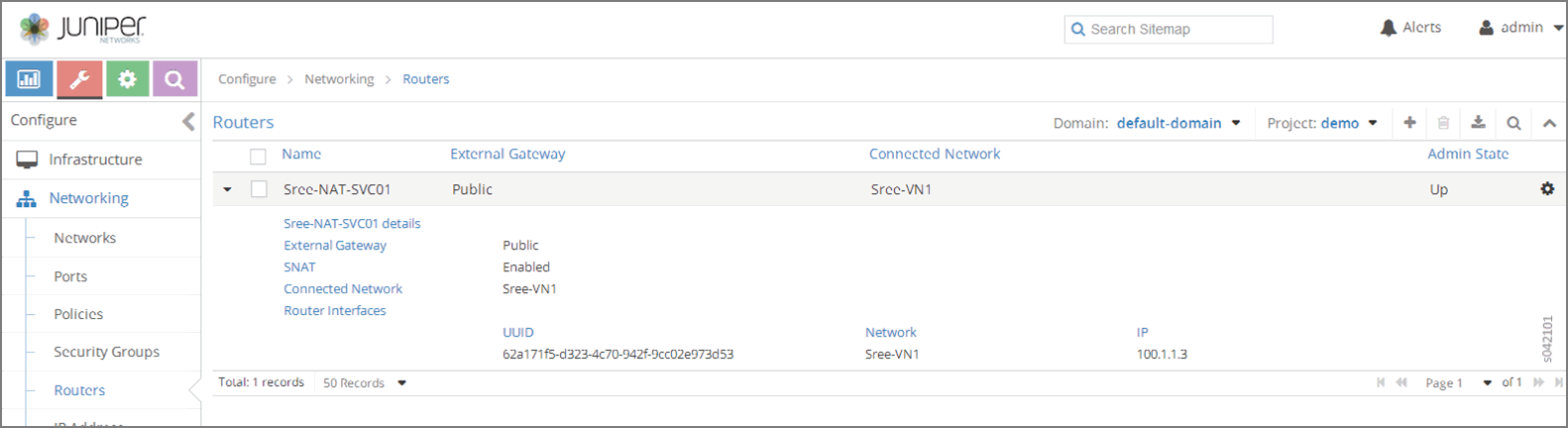Click the delete trash icon
Viewport: 1568px width, 428px height.
point(1443,123)
